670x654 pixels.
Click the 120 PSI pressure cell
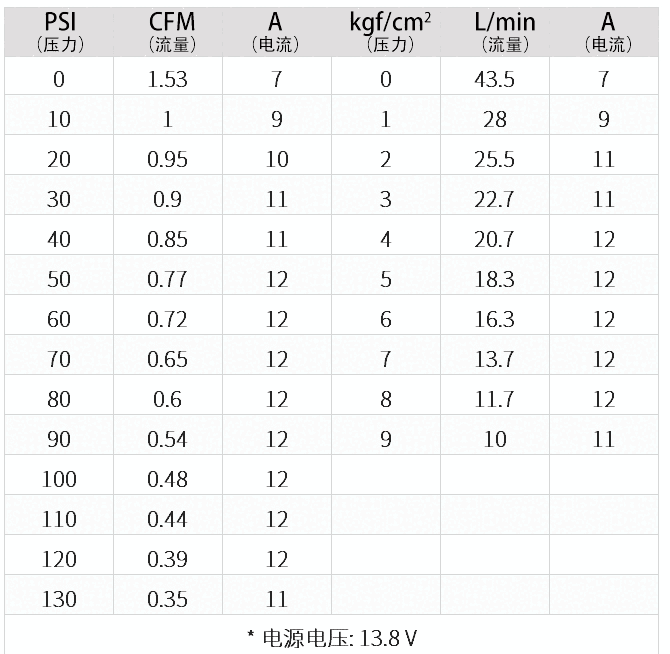click(x=59, y=559)
